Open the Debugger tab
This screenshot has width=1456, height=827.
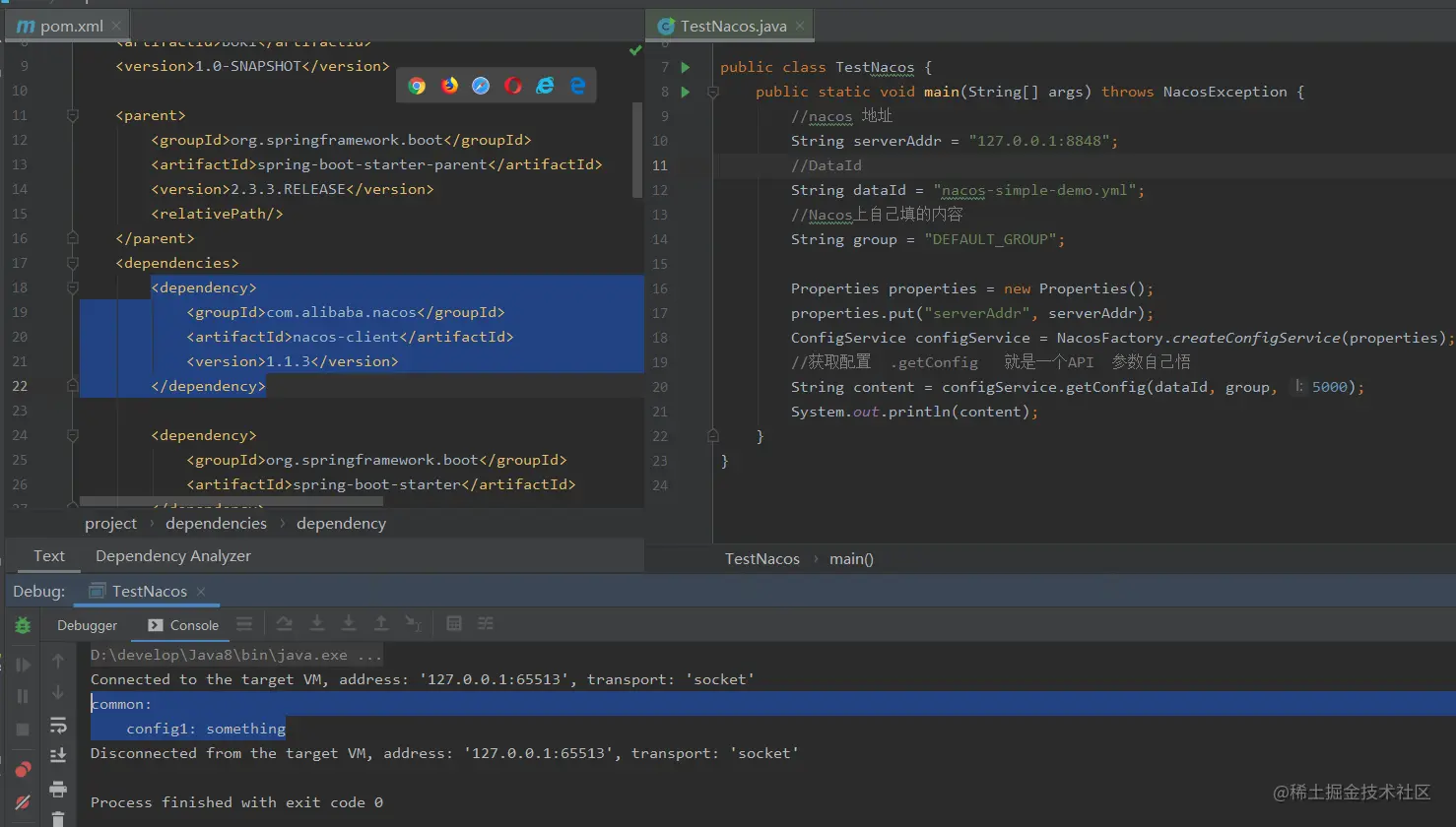87,625
